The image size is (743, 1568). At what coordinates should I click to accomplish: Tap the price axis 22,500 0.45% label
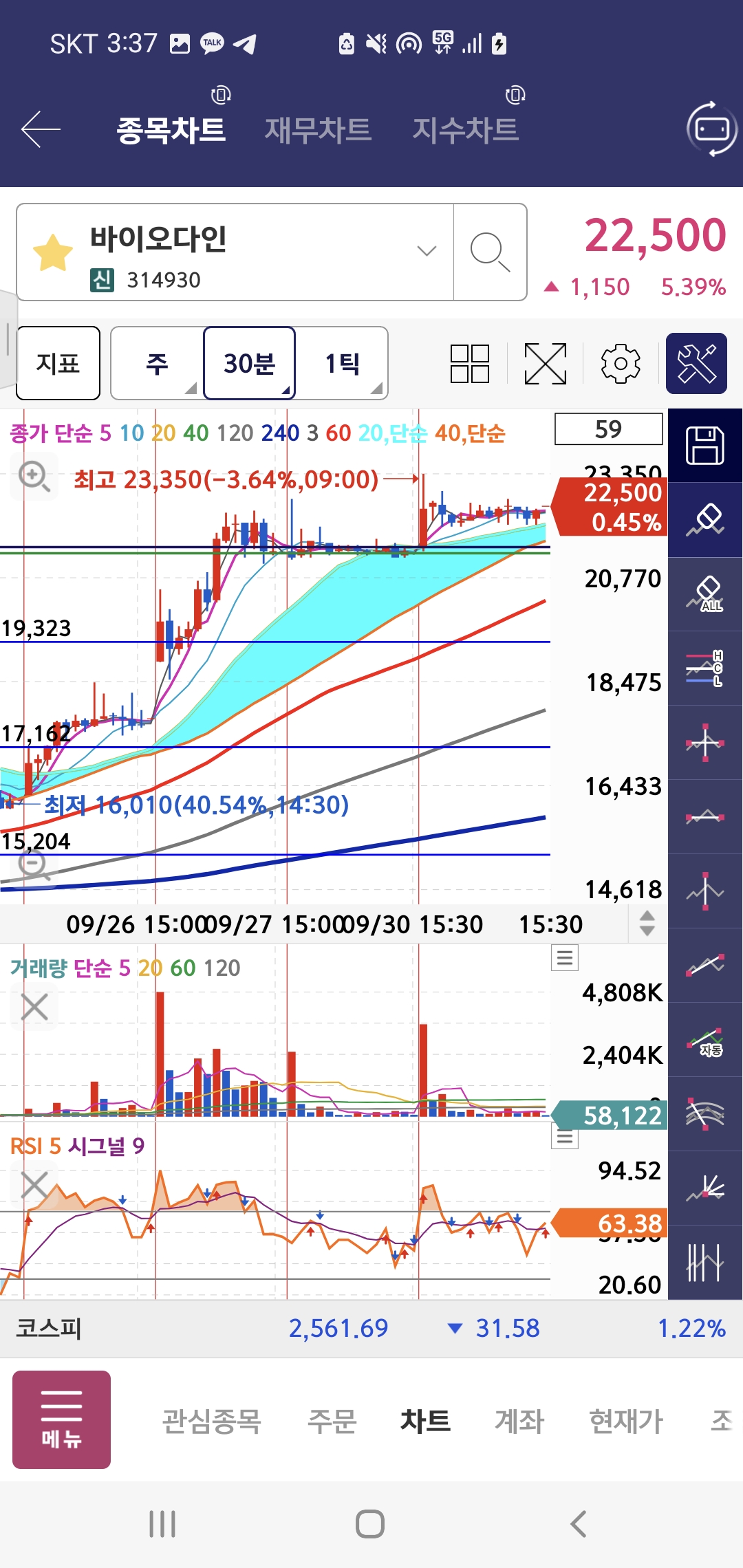point(611,508)
